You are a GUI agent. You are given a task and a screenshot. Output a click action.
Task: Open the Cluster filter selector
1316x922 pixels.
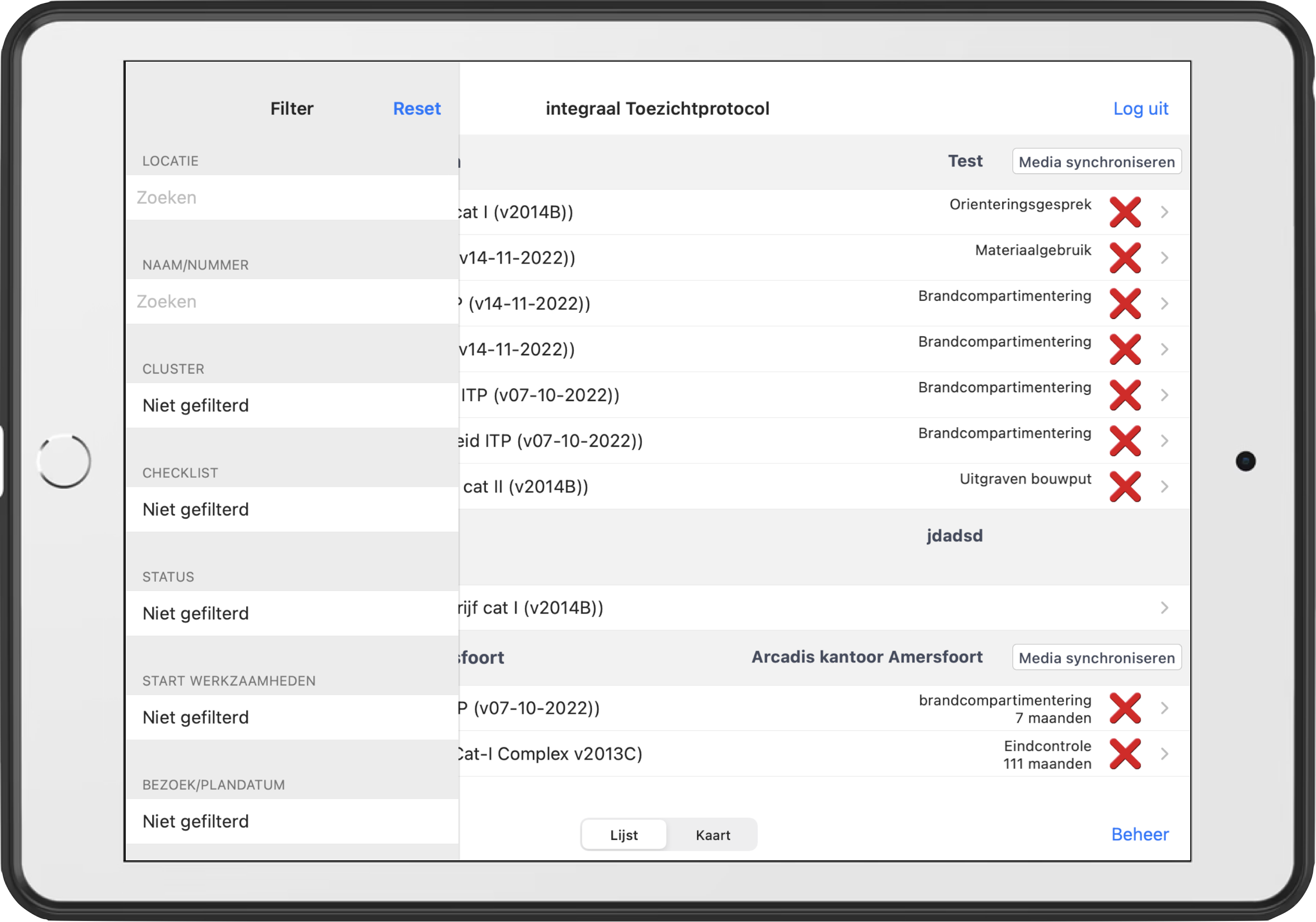click(292, 405)
